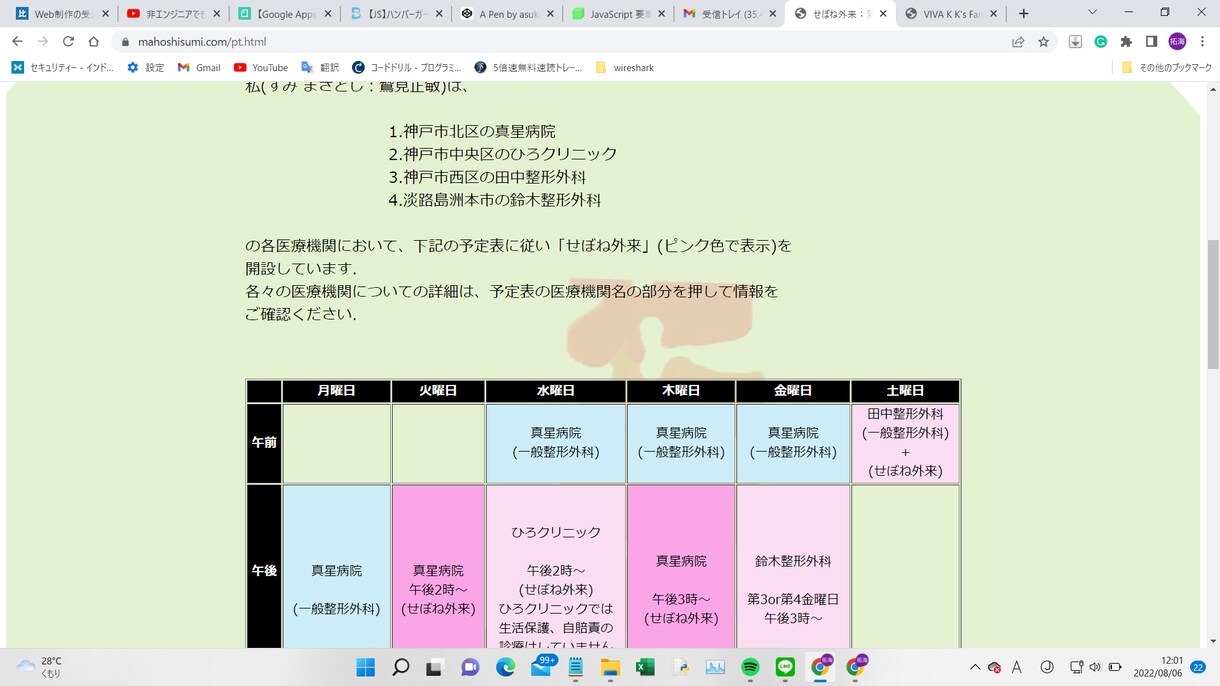Open the 'その他のブックマーク' folder
Viewport: 1220px width, 686px height.
[1166, 67]
